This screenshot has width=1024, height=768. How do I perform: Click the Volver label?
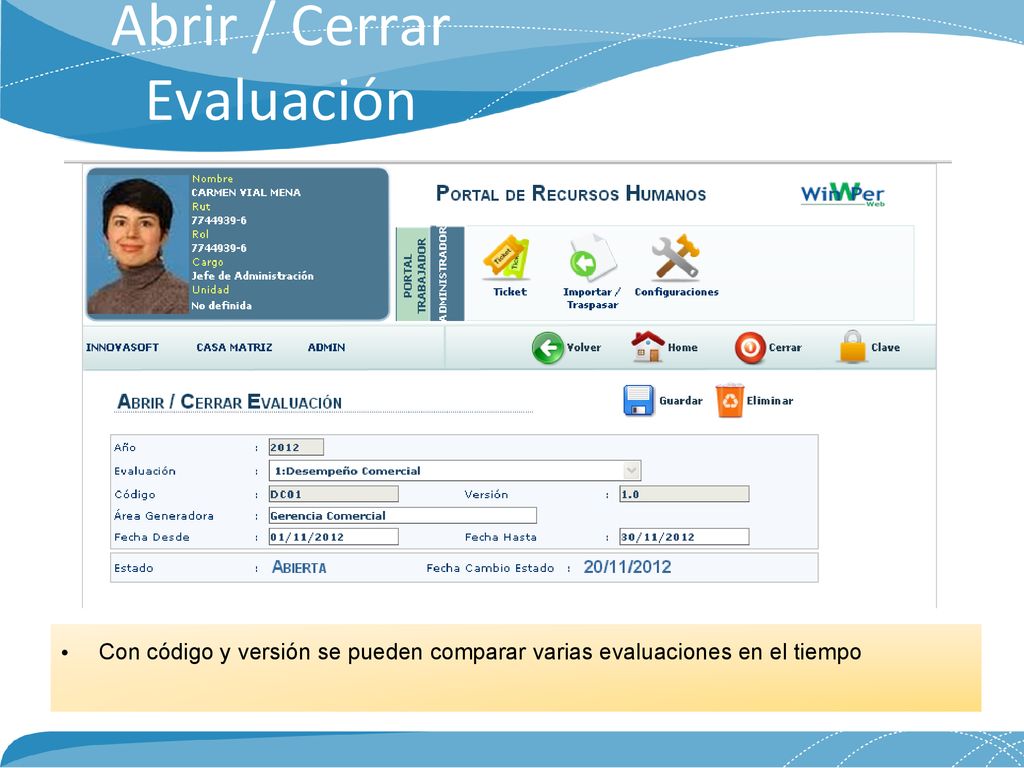584,347
